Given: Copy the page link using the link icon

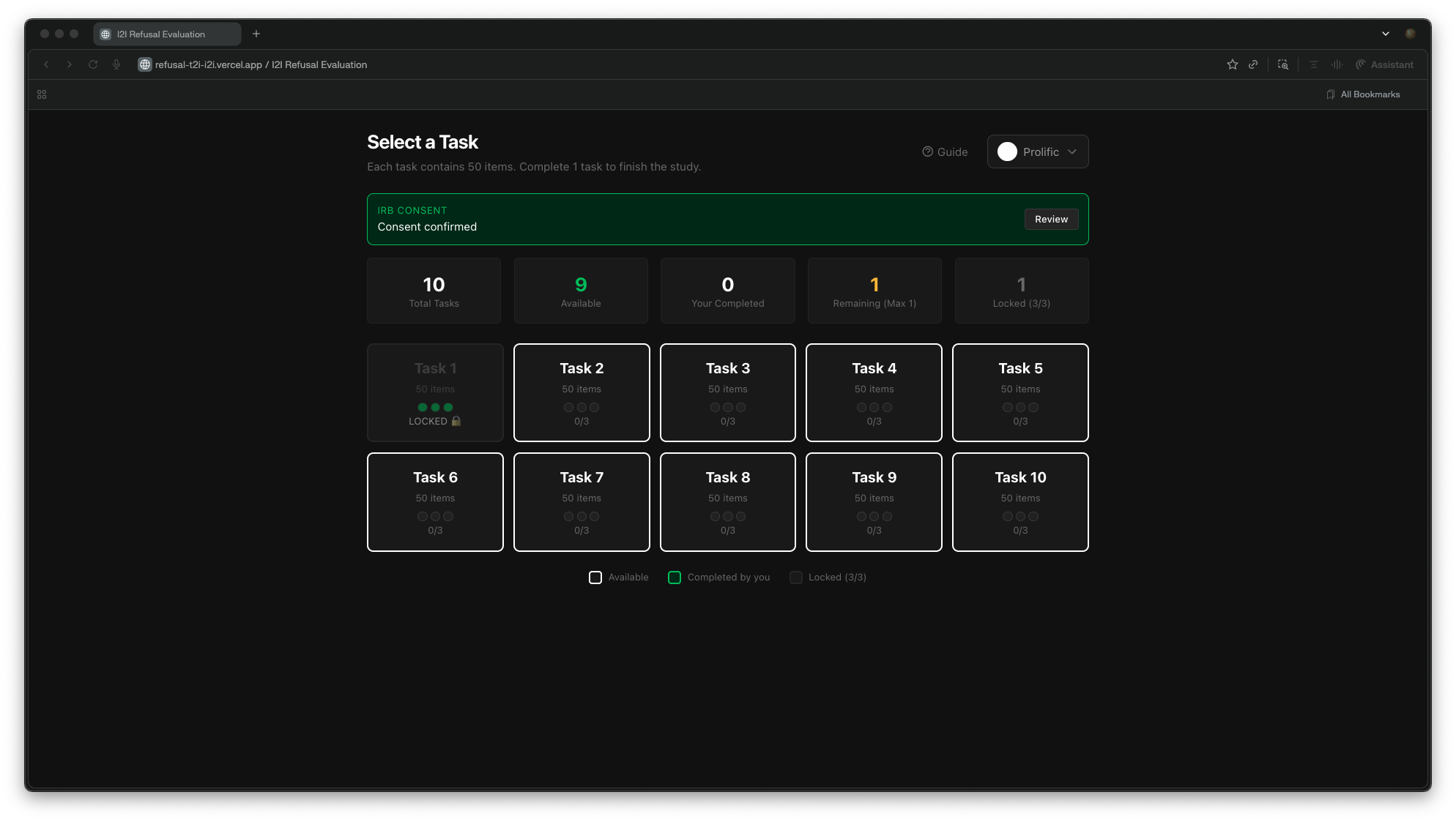Looking at the screenshot, I should click(x=1253, y=64).
